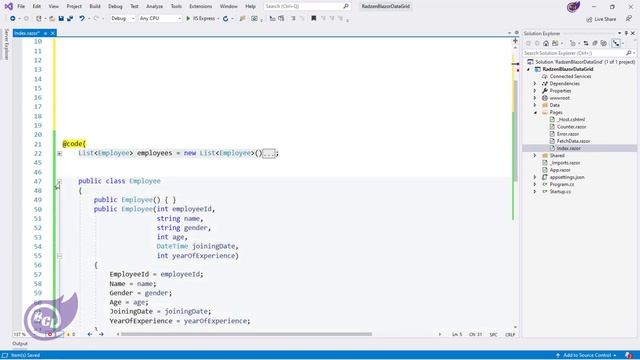Pin the Index.razor tab
The width and height of the screenshot is (640, 360).
45,33
